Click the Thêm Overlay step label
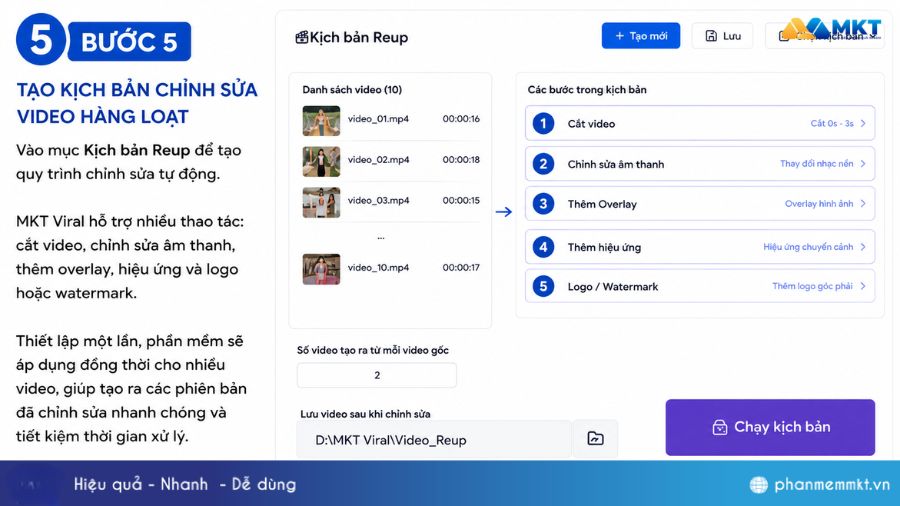900x506 pixels. point(602,204)
